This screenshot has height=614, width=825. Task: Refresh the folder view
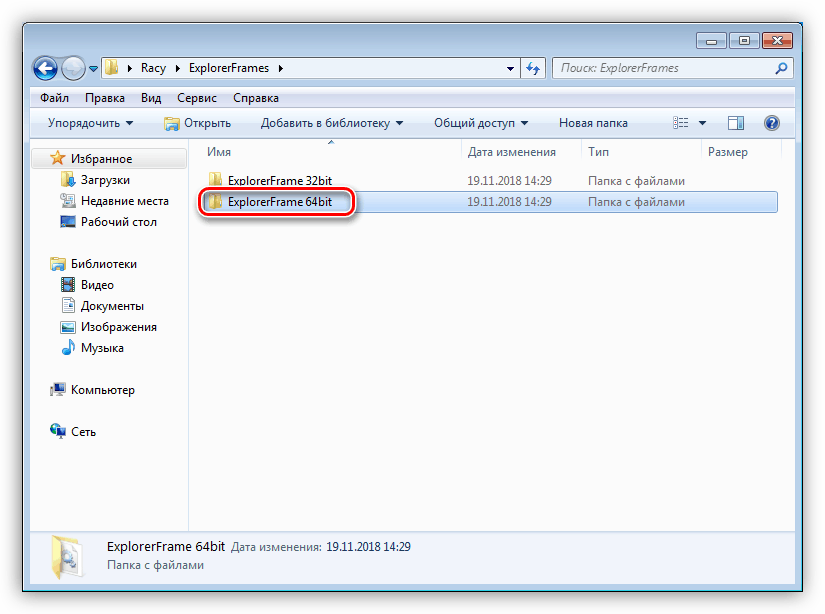[533, 68]
